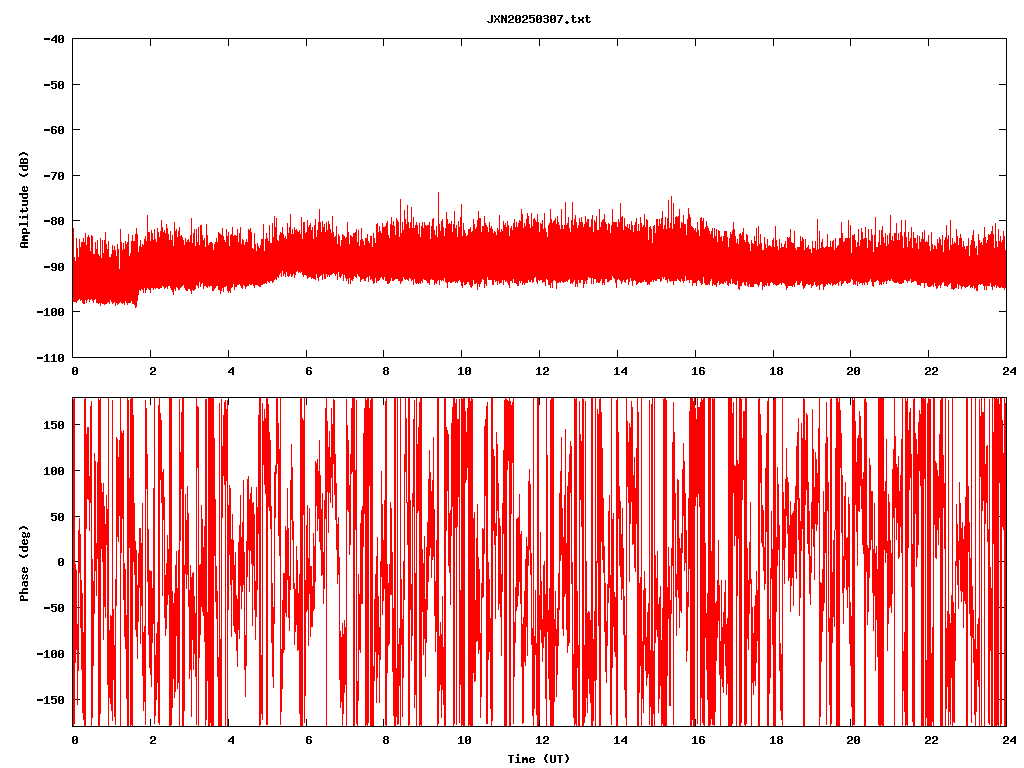The height and width of the screenshot is (768, 1024).
Task: Select hour 24 under the phase plot
Action: (x=1010, y=740)
